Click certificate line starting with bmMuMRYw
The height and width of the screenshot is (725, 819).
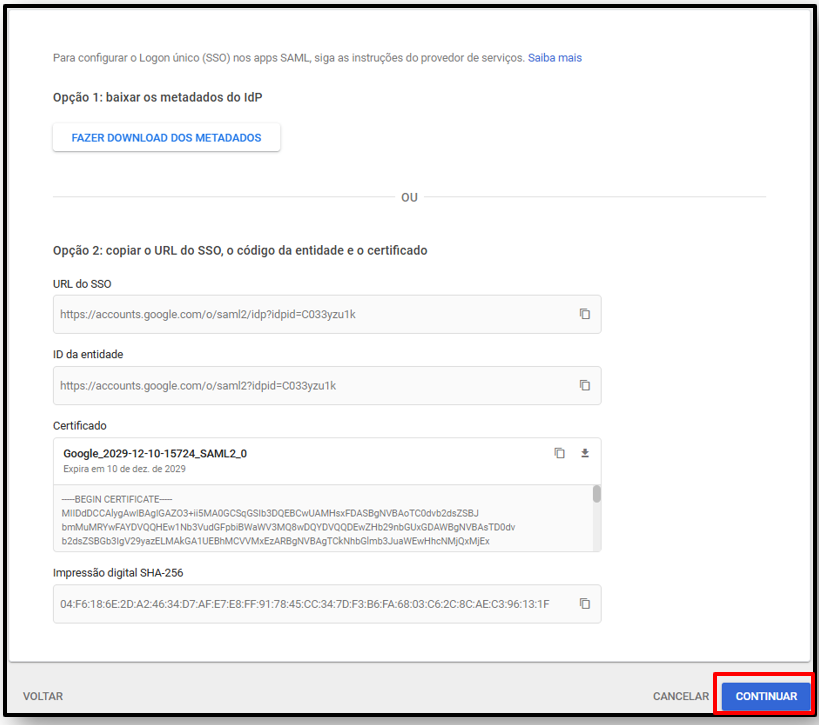288,527
